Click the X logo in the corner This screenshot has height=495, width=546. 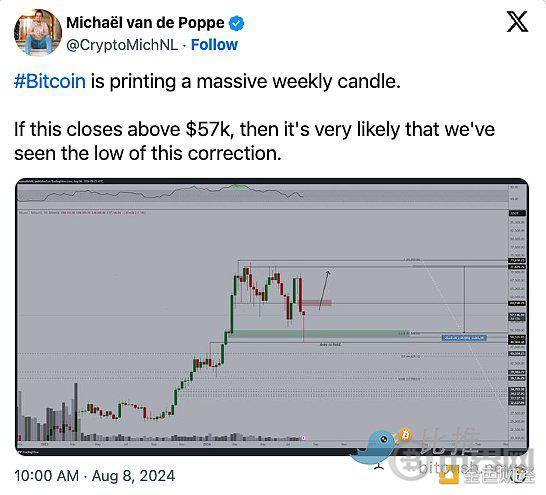pyautogui.click(x=517, y=22)
